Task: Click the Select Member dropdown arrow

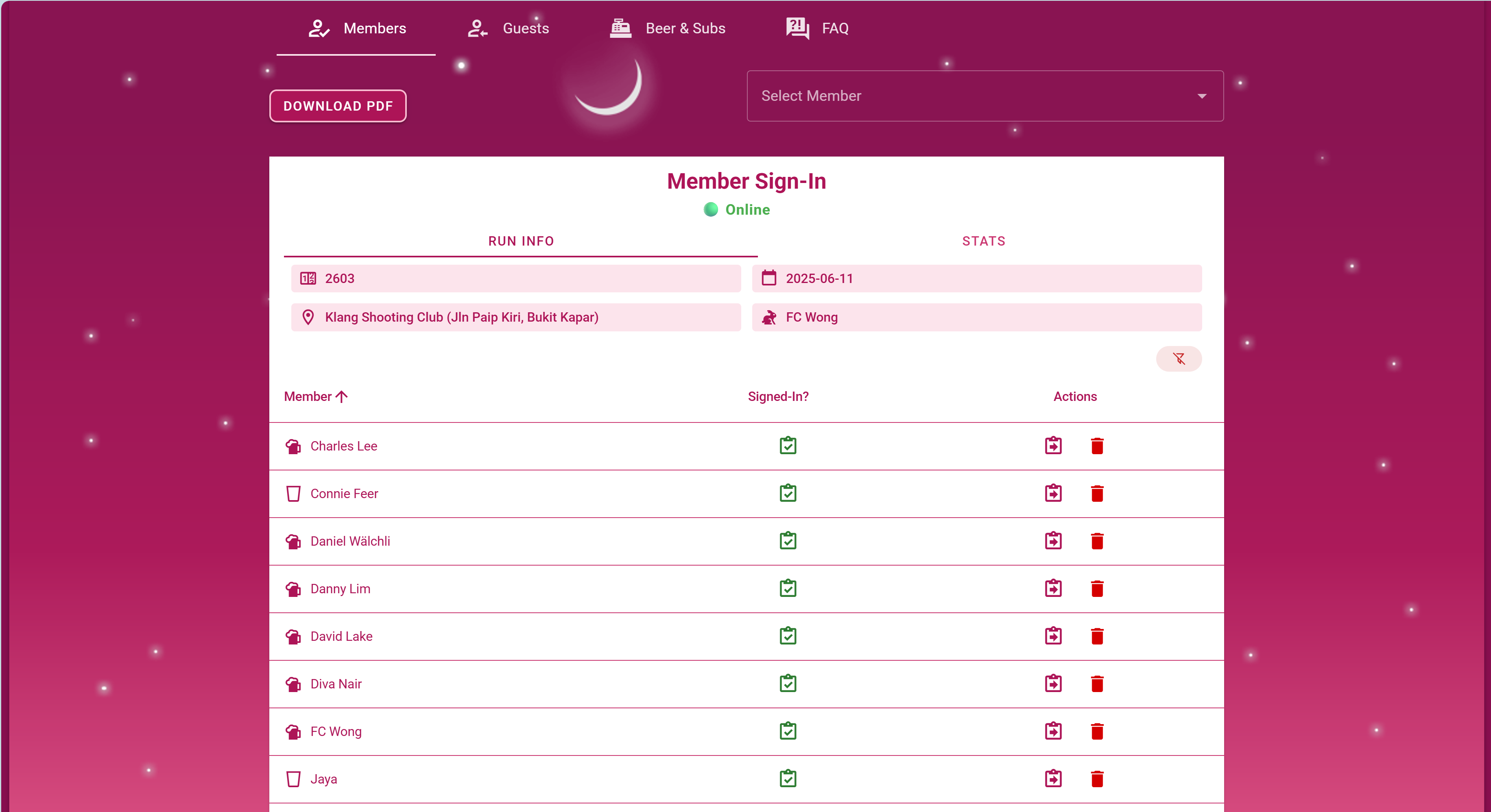Action: pos(1202,96)
